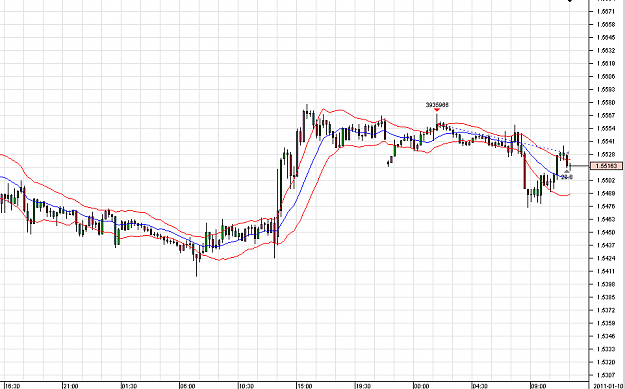Click the 1.5372 price axis label
625x389 pixels.
606,310
